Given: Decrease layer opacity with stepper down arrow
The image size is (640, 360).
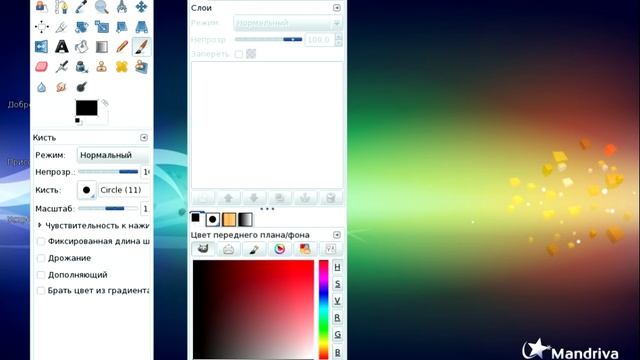Looking at the screenshot, I should pyautogui.click(x=338, y=42).
